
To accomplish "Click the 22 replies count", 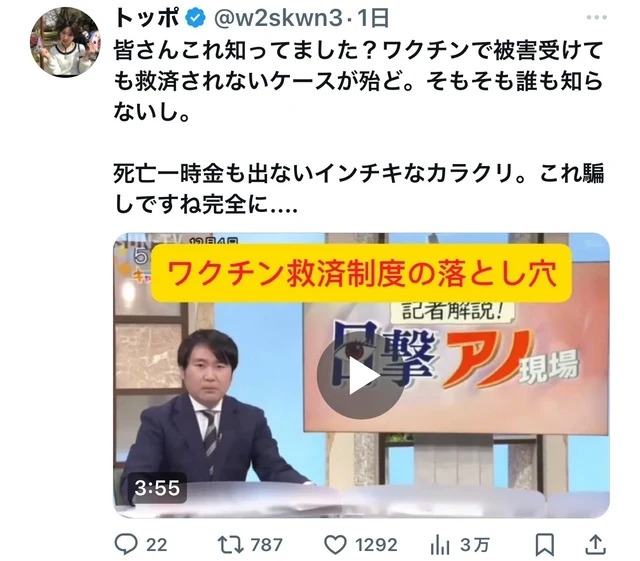I will pos(157,545).
